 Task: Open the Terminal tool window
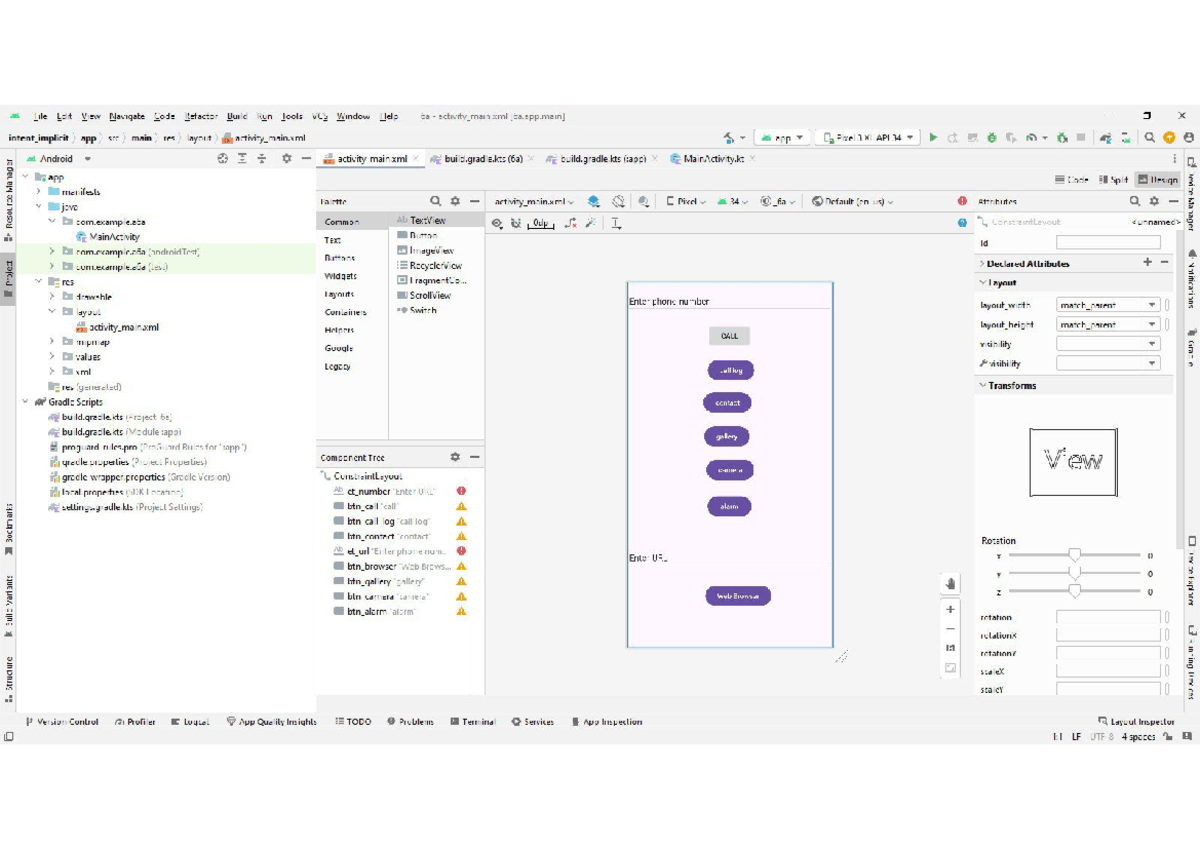click(473, 721)
